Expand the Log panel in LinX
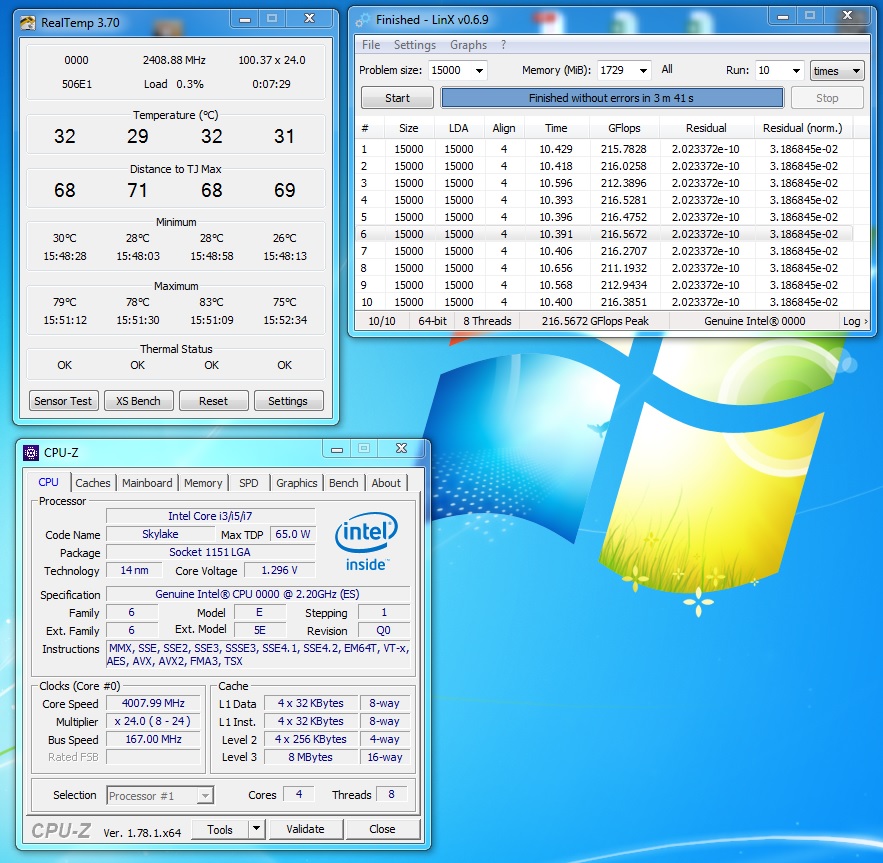Image resolution: width=883 pixels, height=863 pixels. point(855,321)
